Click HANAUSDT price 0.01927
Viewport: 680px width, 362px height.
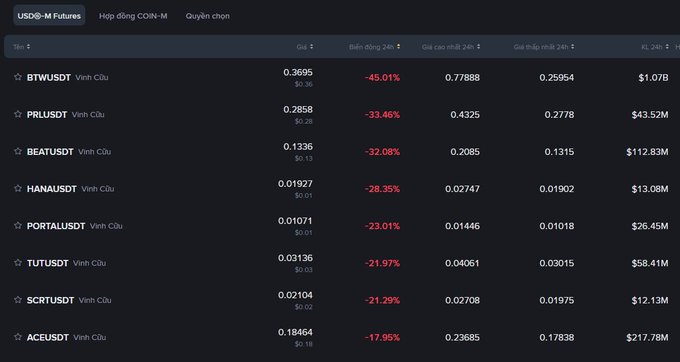(295, 184)
